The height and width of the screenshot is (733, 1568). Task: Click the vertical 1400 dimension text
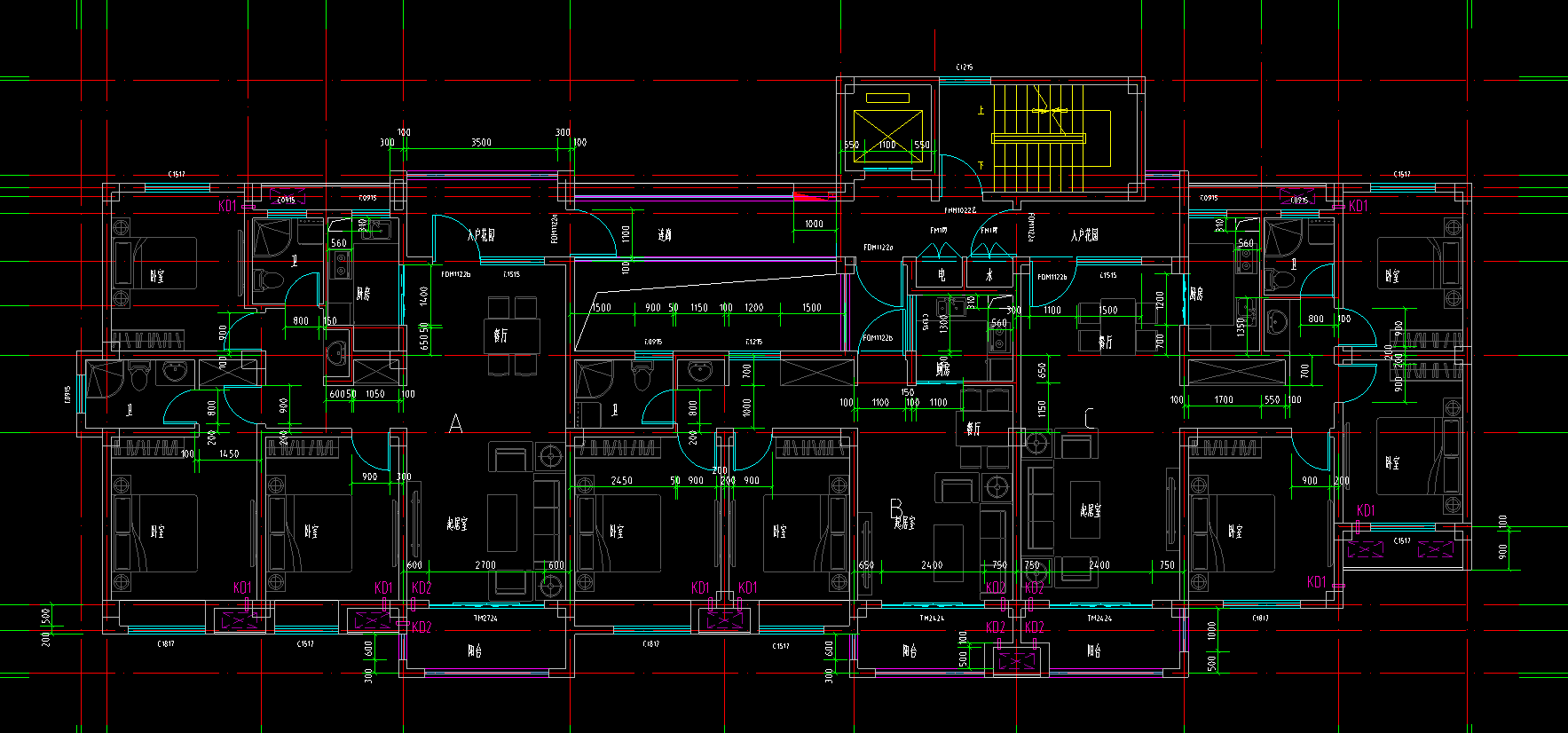(423, 296)
